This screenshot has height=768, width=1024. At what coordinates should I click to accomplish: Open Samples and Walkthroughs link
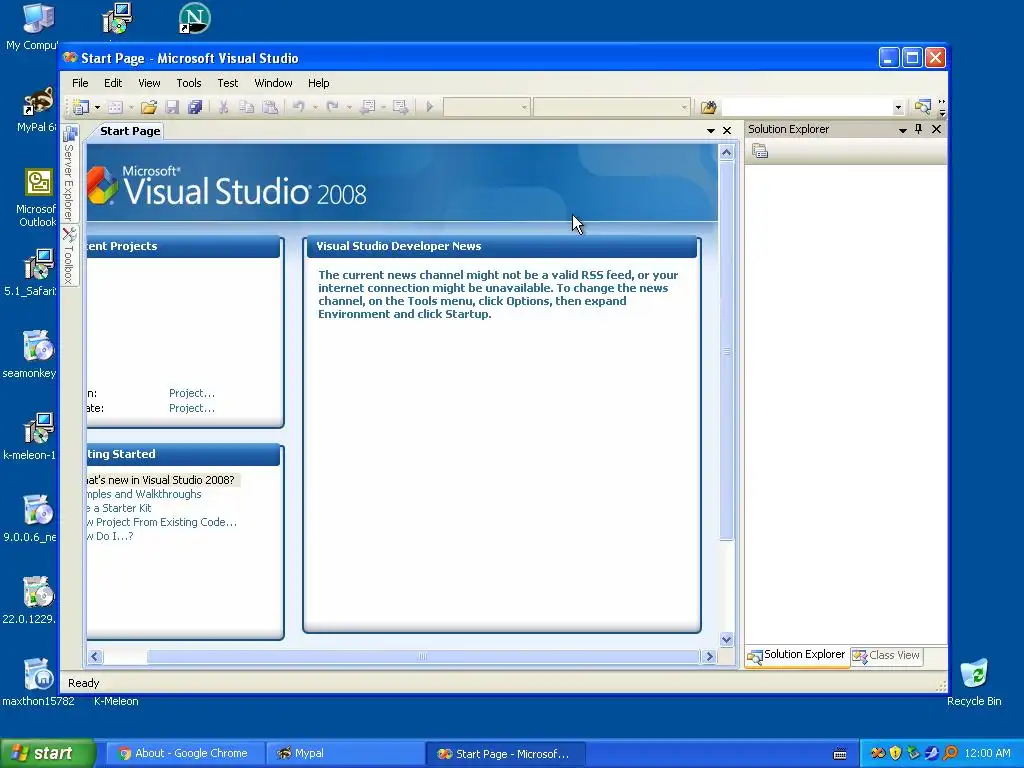pos(144,494)
